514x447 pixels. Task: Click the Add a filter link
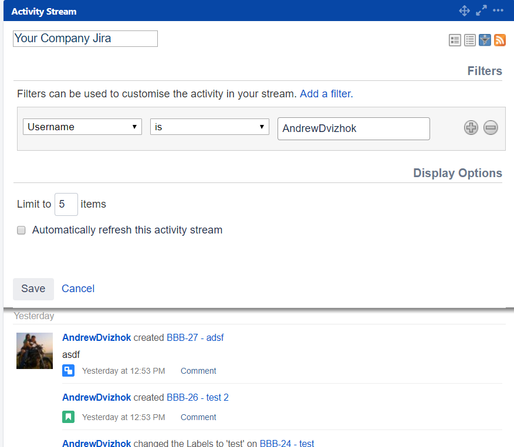tap(326, 94)
